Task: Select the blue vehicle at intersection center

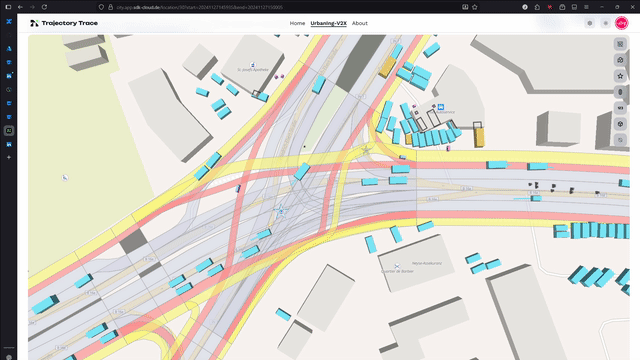Action: click(302, 171)
